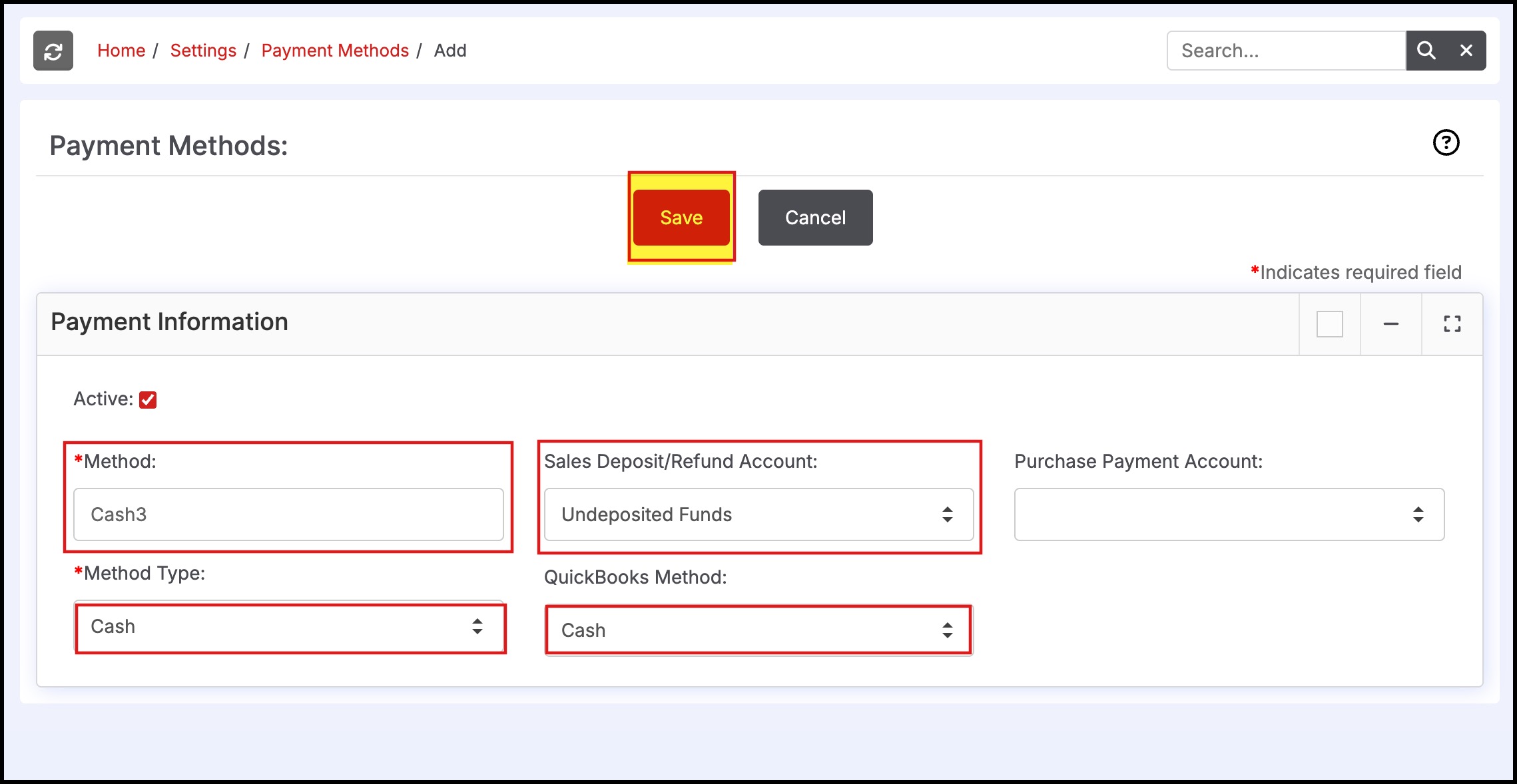1517x784 pixels.
Task: Go to Home breadcrumb link
Action: point(121,51)
